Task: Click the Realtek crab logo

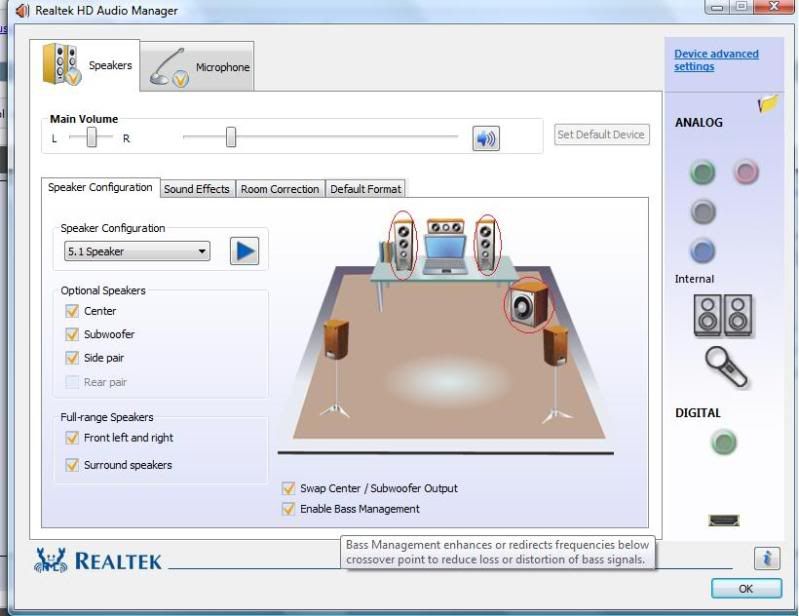Action: click(x=50, y=560)
